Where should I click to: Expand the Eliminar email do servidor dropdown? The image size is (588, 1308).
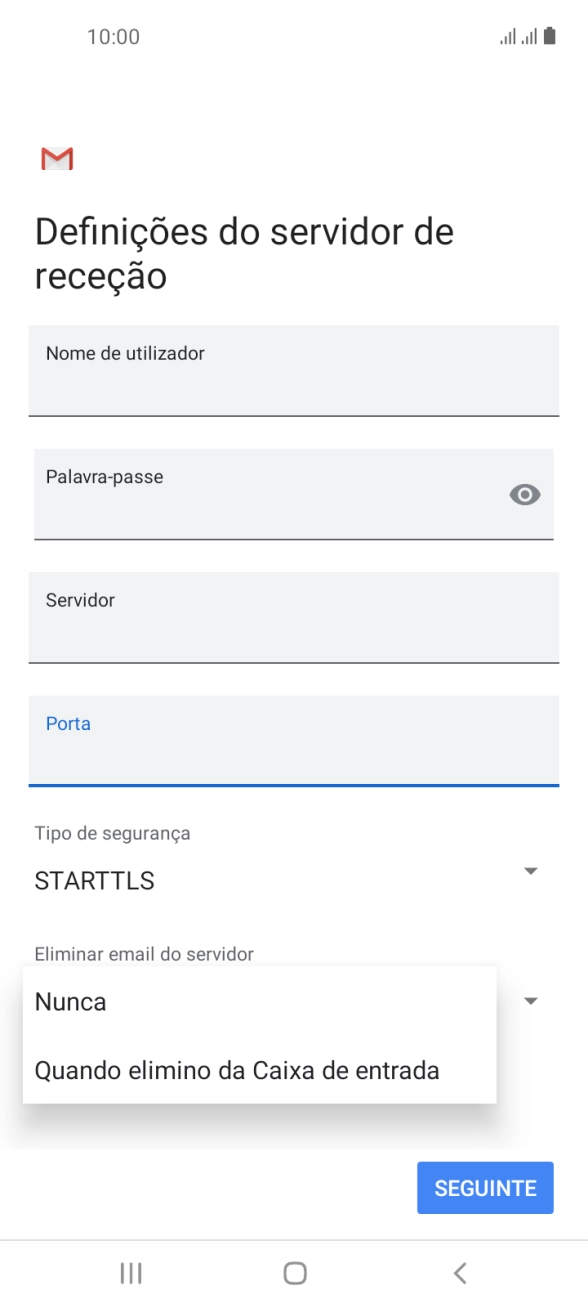coord(531,1000)
